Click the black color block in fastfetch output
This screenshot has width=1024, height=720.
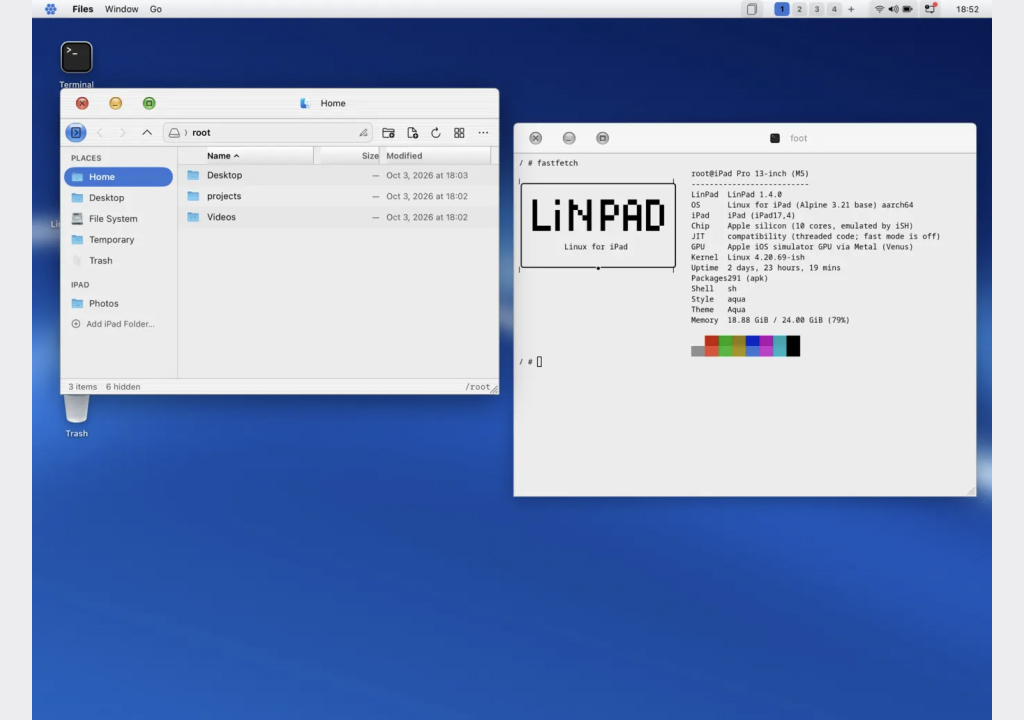793,346
